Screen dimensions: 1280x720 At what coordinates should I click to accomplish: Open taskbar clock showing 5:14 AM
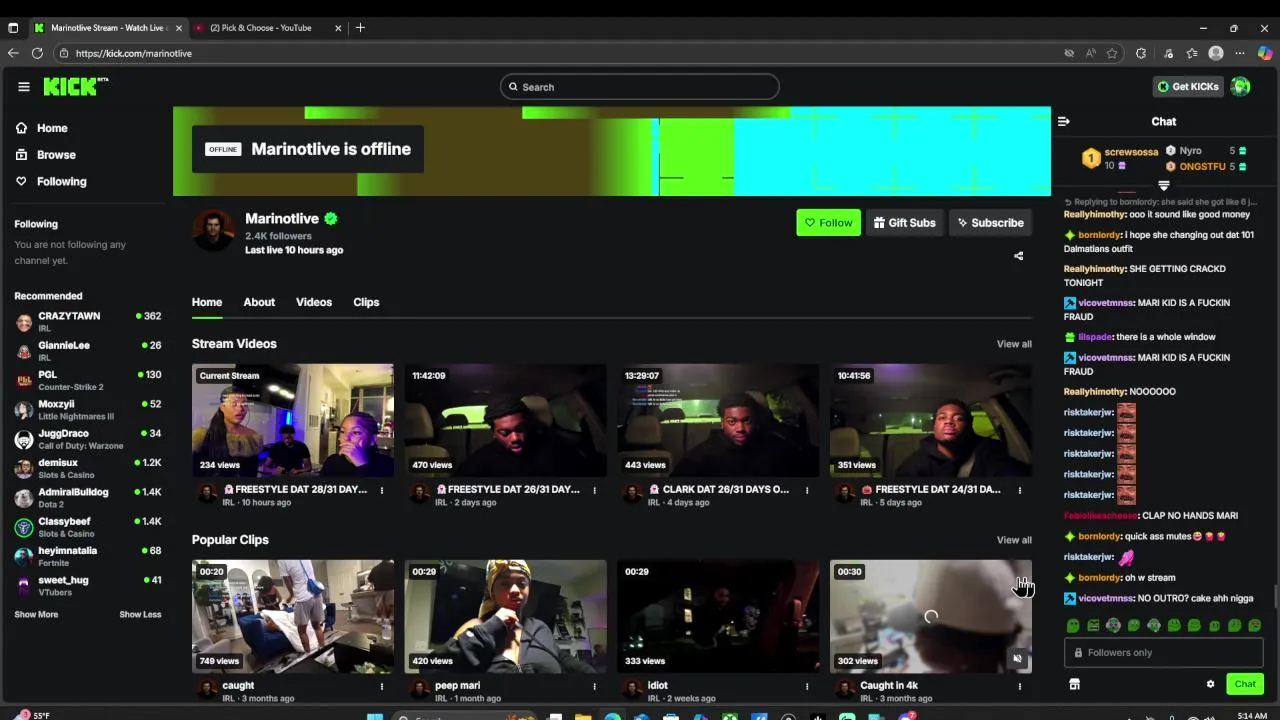pyautogui.click(x=1252, y=715)
